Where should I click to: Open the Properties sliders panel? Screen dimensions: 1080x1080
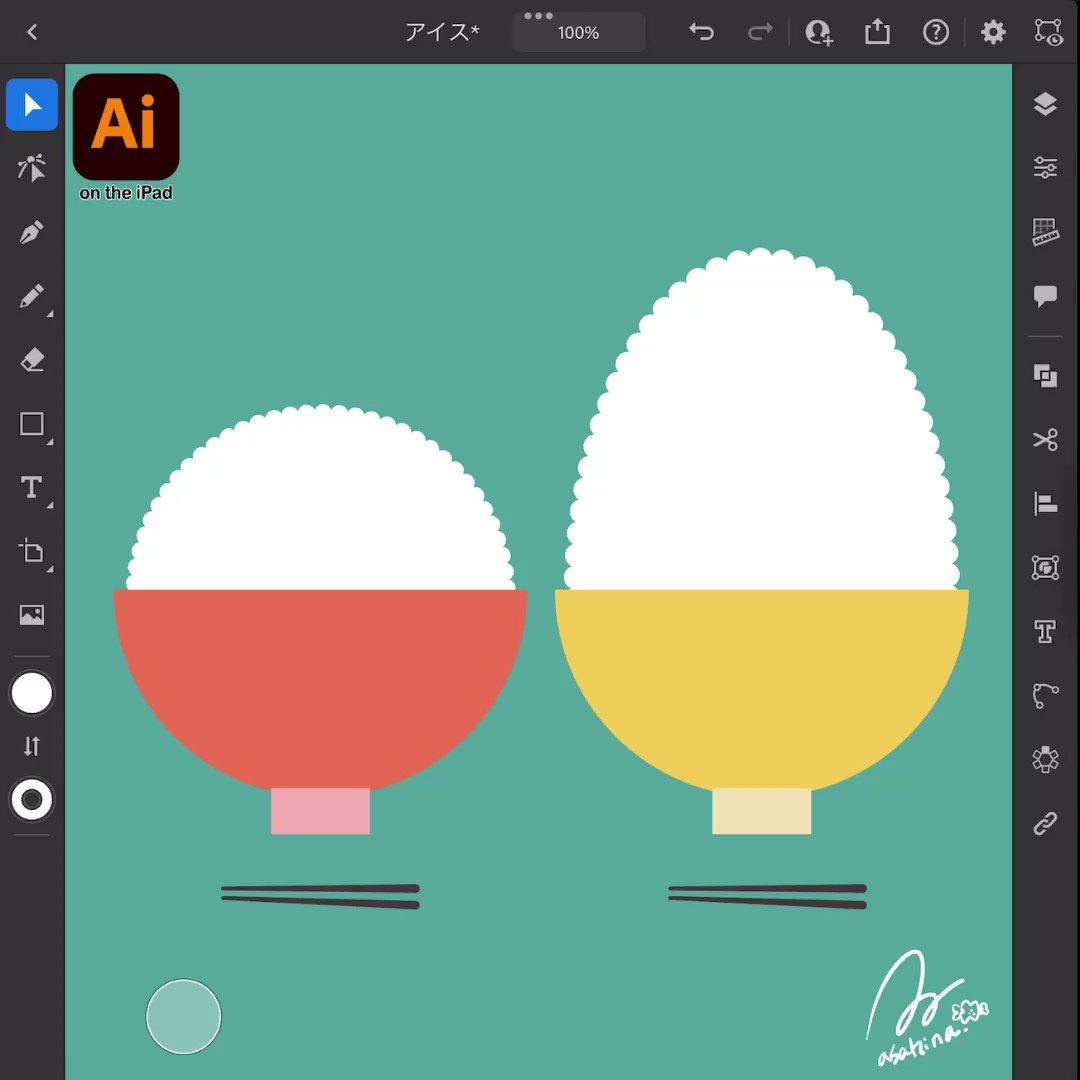point(1045,168)
